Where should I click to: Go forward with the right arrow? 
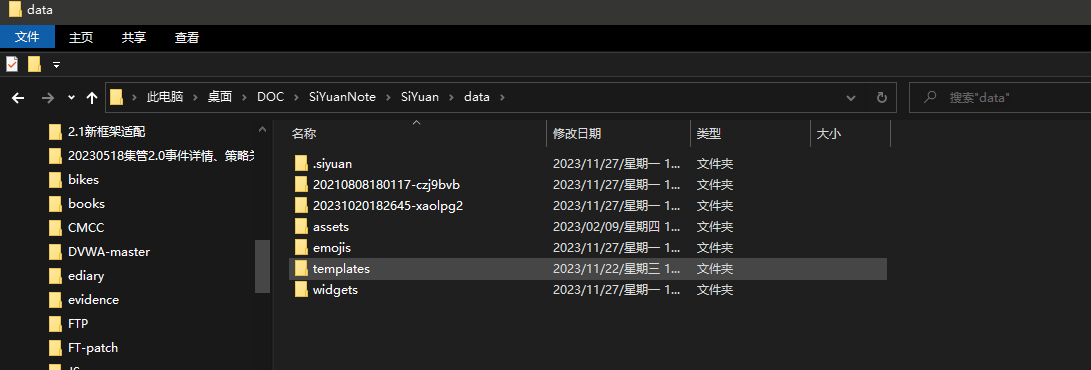47,98
